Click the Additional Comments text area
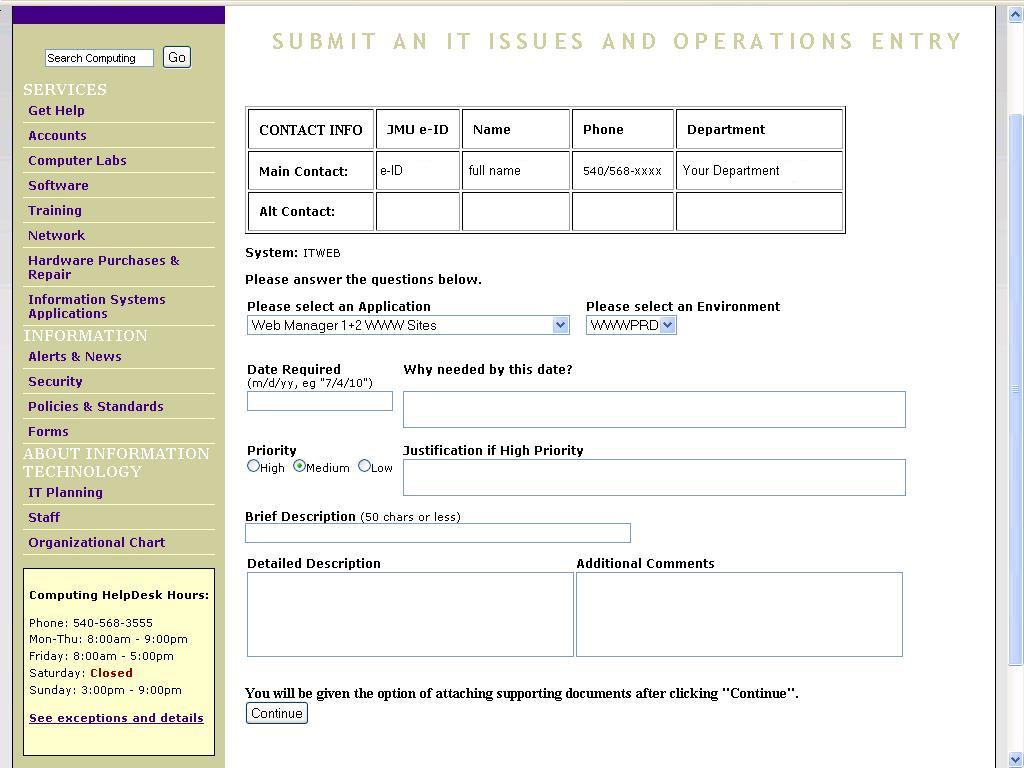 pyautogui.click(x=739, y=615)
